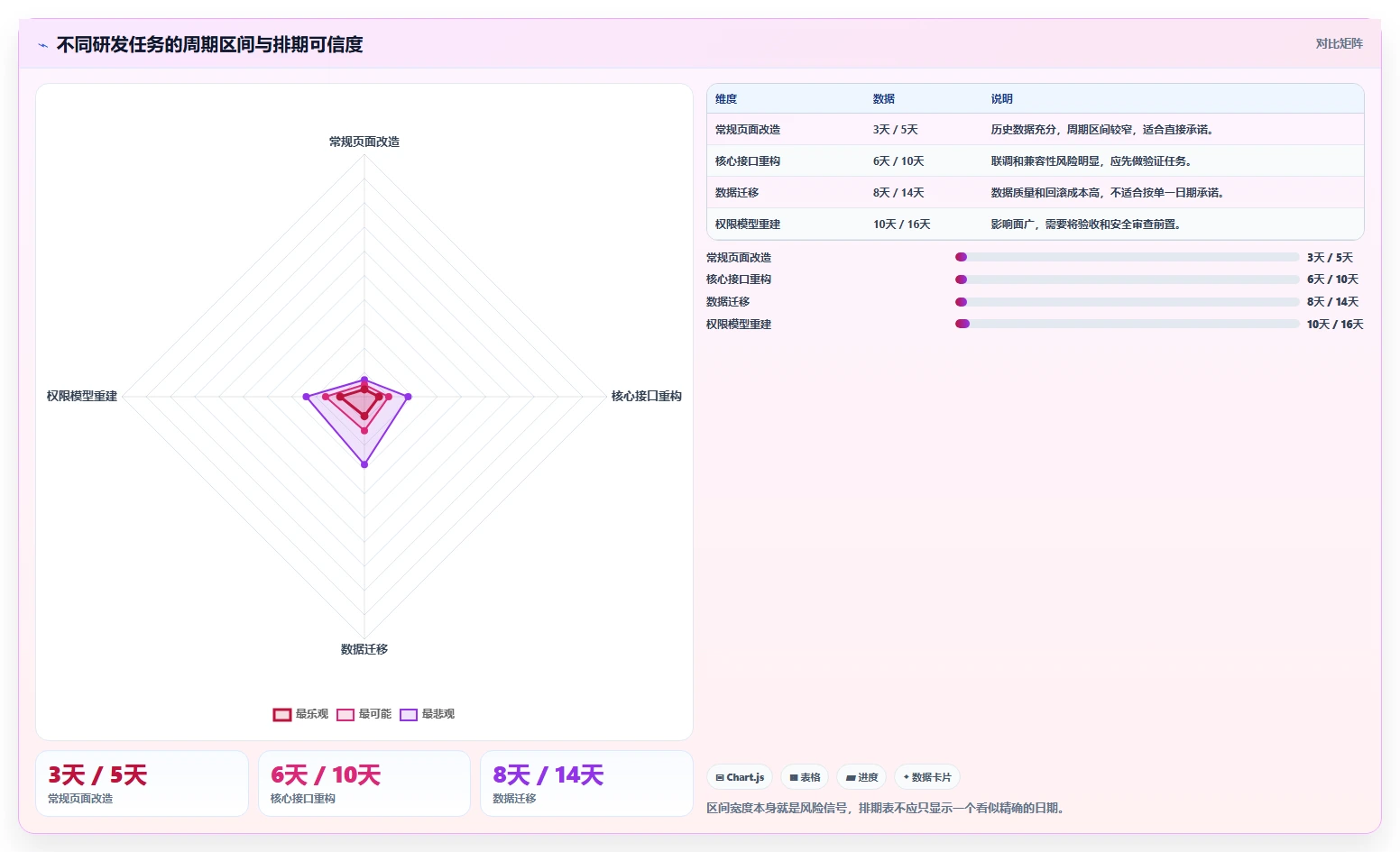1400x852 pixels.
Task: Click the 常规页面改造 progress bar
Action: 1128,257
